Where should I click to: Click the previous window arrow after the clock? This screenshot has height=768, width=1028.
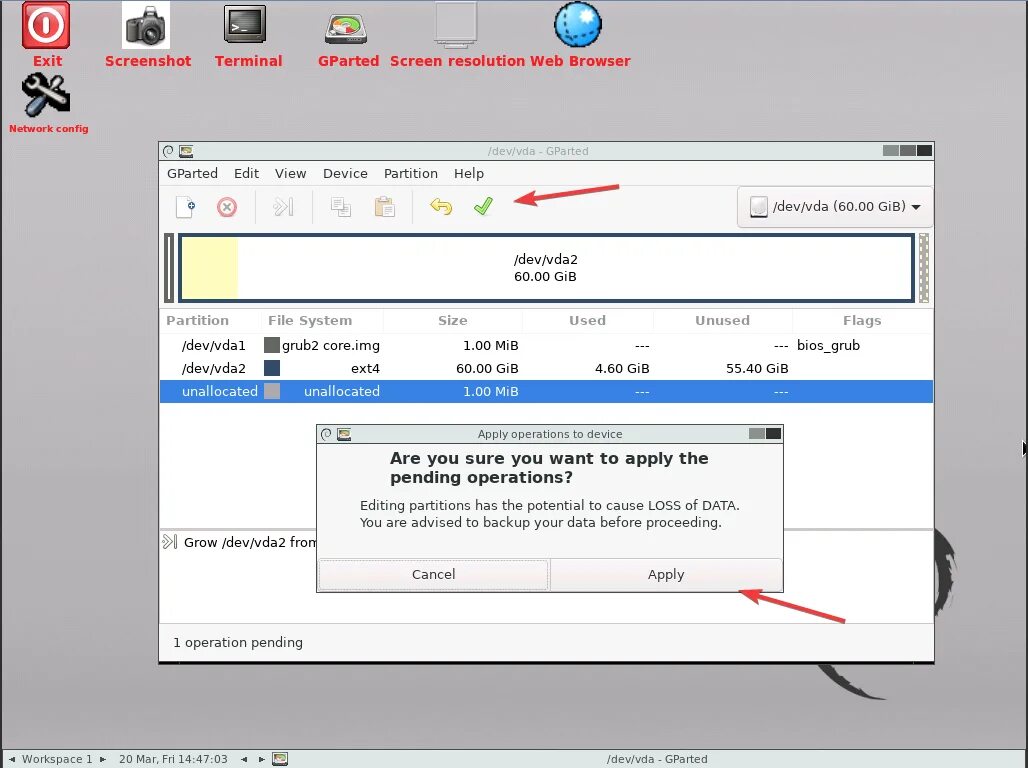[244, 759]
